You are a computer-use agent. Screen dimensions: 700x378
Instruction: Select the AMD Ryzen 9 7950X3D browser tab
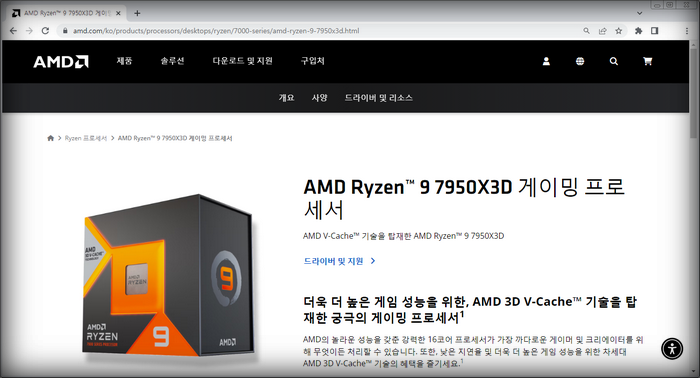[67, 13]
